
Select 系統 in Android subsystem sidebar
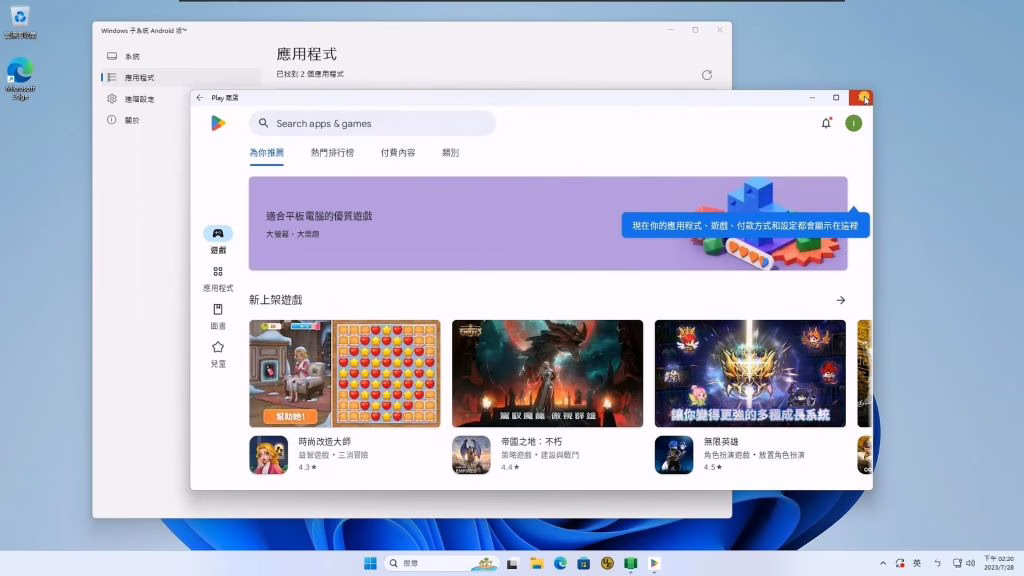pyautogui.click(x=181, y=56)
